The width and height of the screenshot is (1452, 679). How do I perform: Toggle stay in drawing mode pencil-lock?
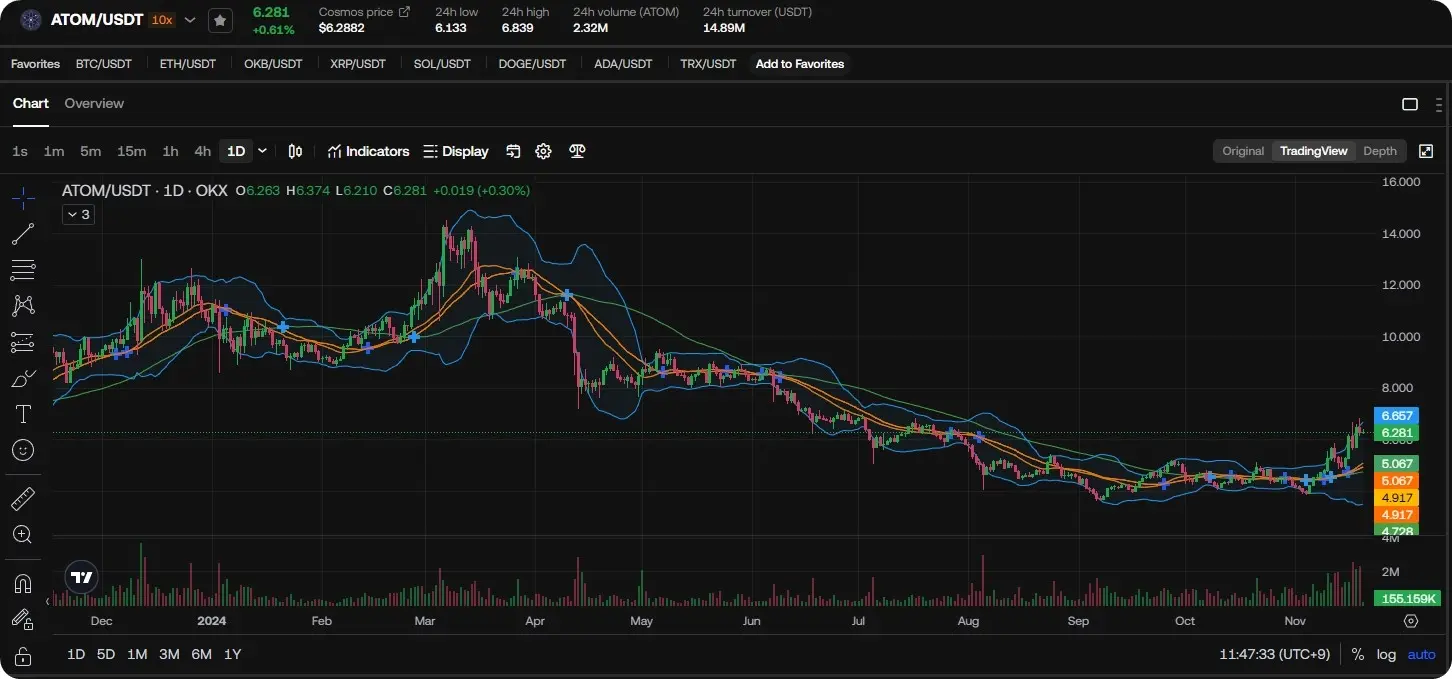click(x=23, y=620)
